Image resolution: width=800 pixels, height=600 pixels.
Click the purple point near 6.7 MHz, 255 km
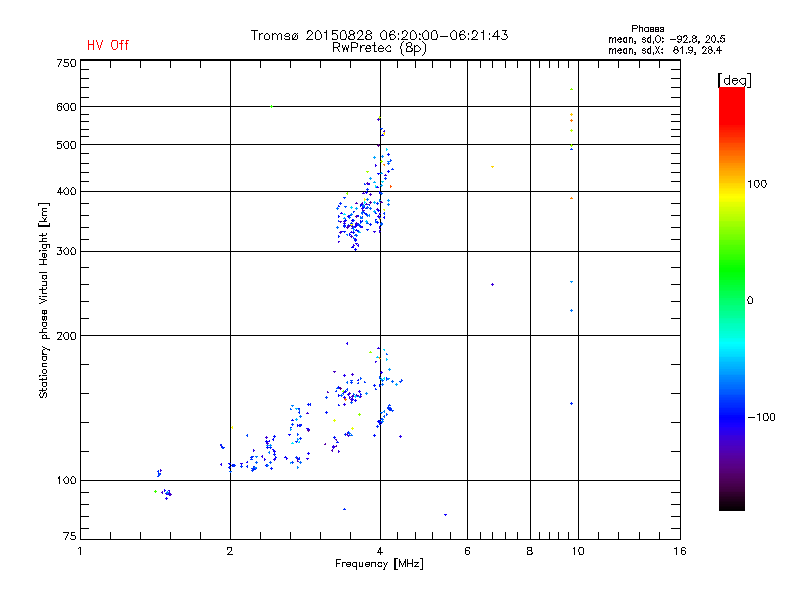point(492,285)
